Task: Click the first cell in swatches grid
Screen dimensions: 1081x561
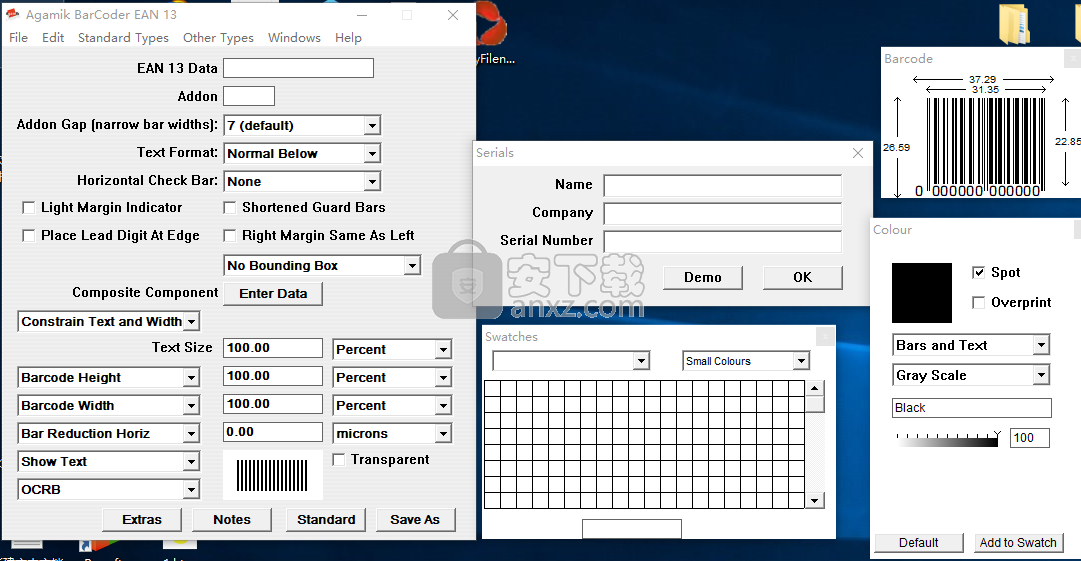Action: [492, 388]
